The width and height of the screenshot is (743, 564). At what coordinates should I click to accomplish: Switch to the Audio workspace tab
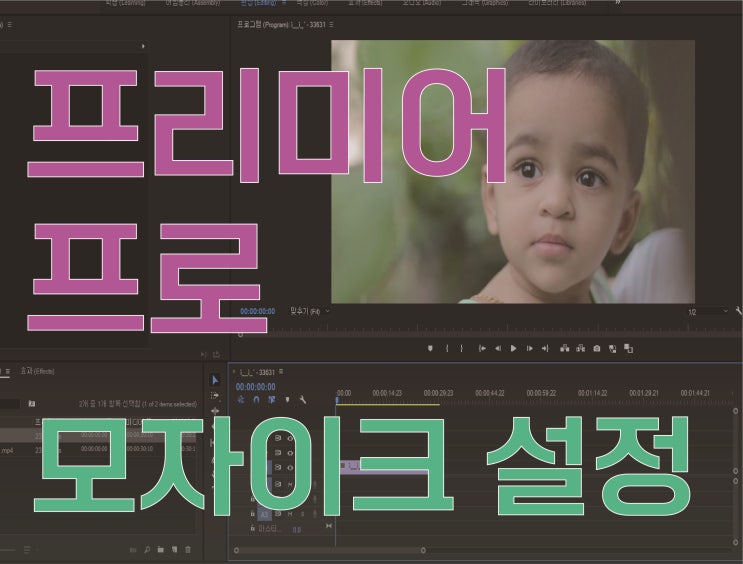[x=422, y=2]
